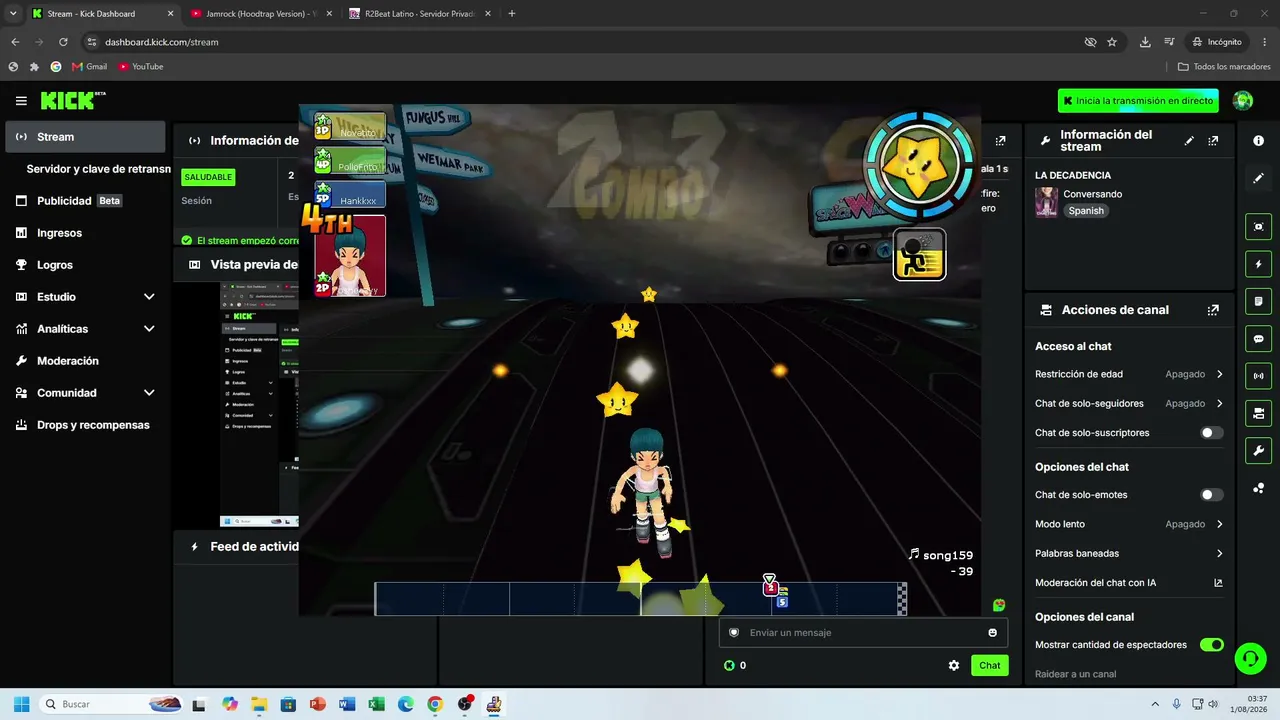
Task: Open the browser downloads icon
Action: pos(1145,42)
